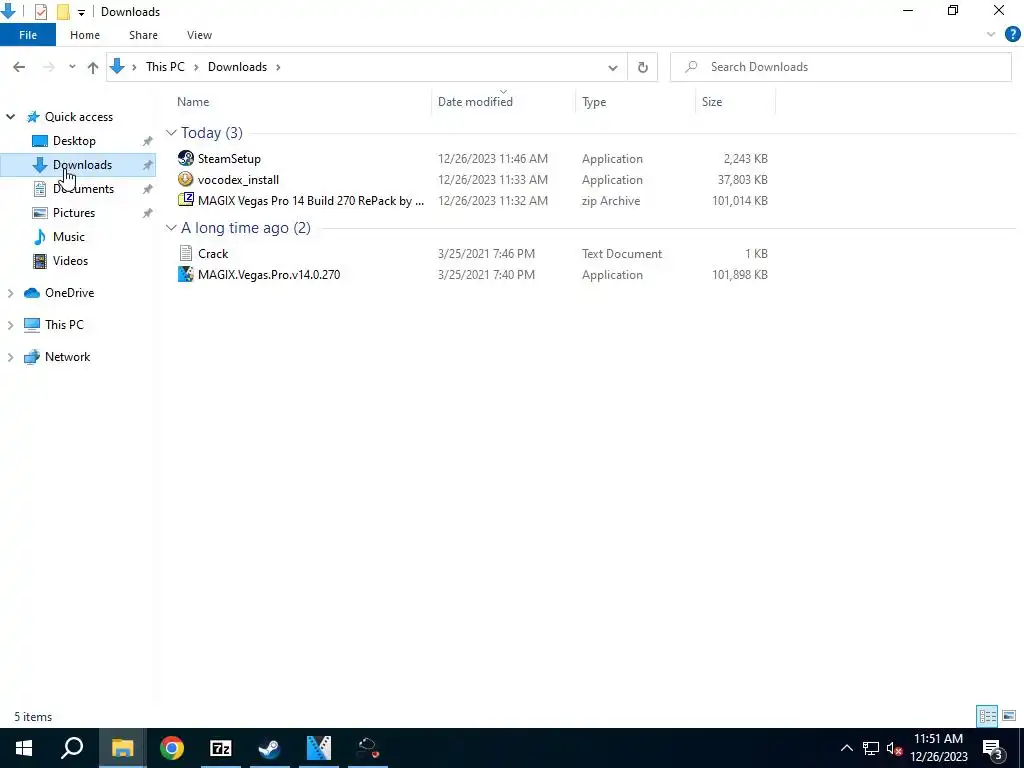Collapse the Today group

tap(171, 133)
